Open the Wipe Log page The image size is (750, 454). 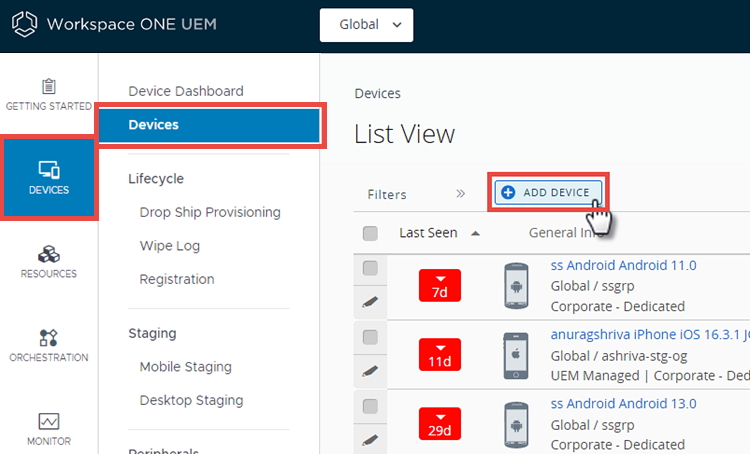coord(170,245)
